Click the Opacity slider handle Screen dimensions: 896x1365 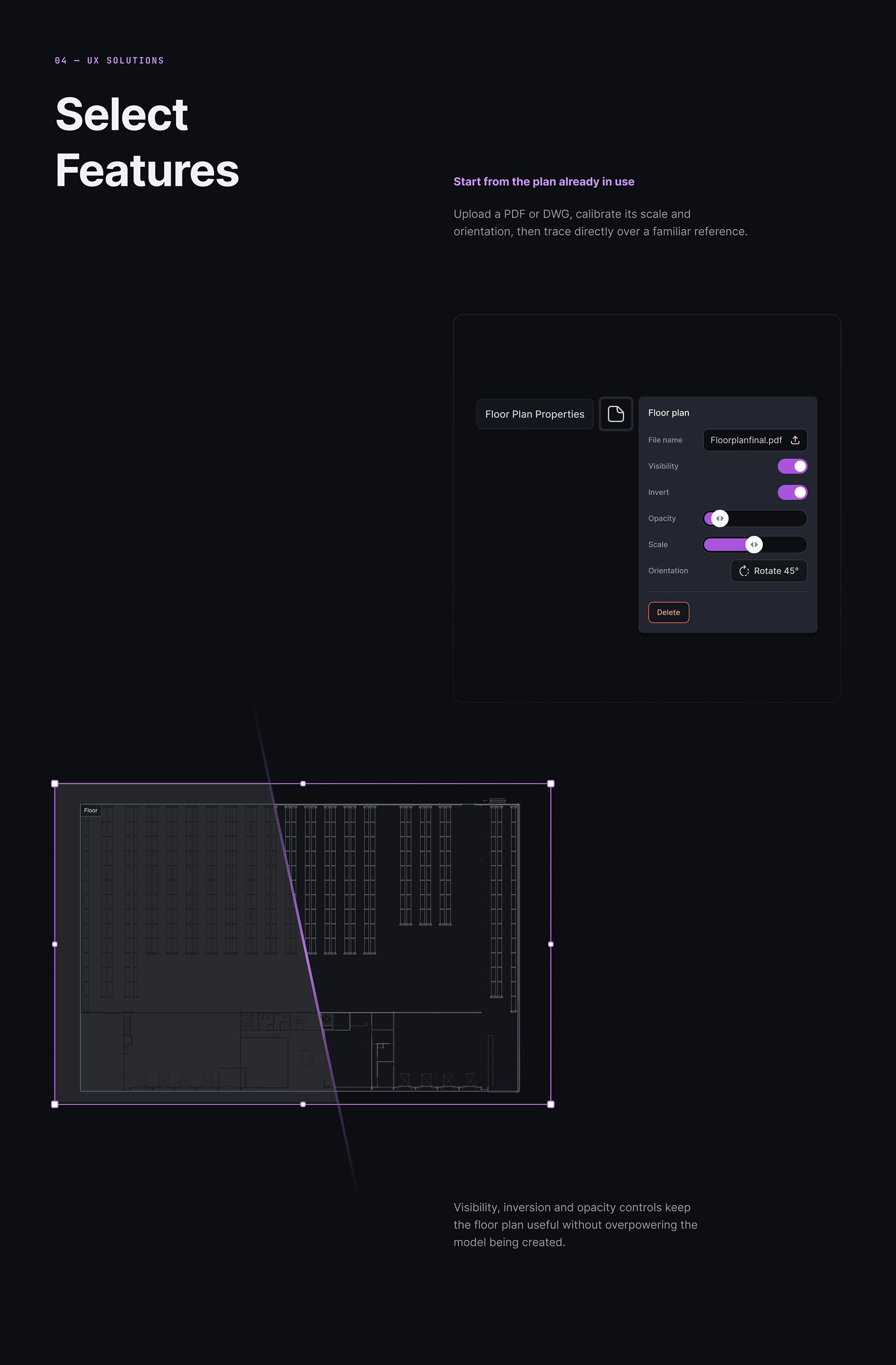720,519
